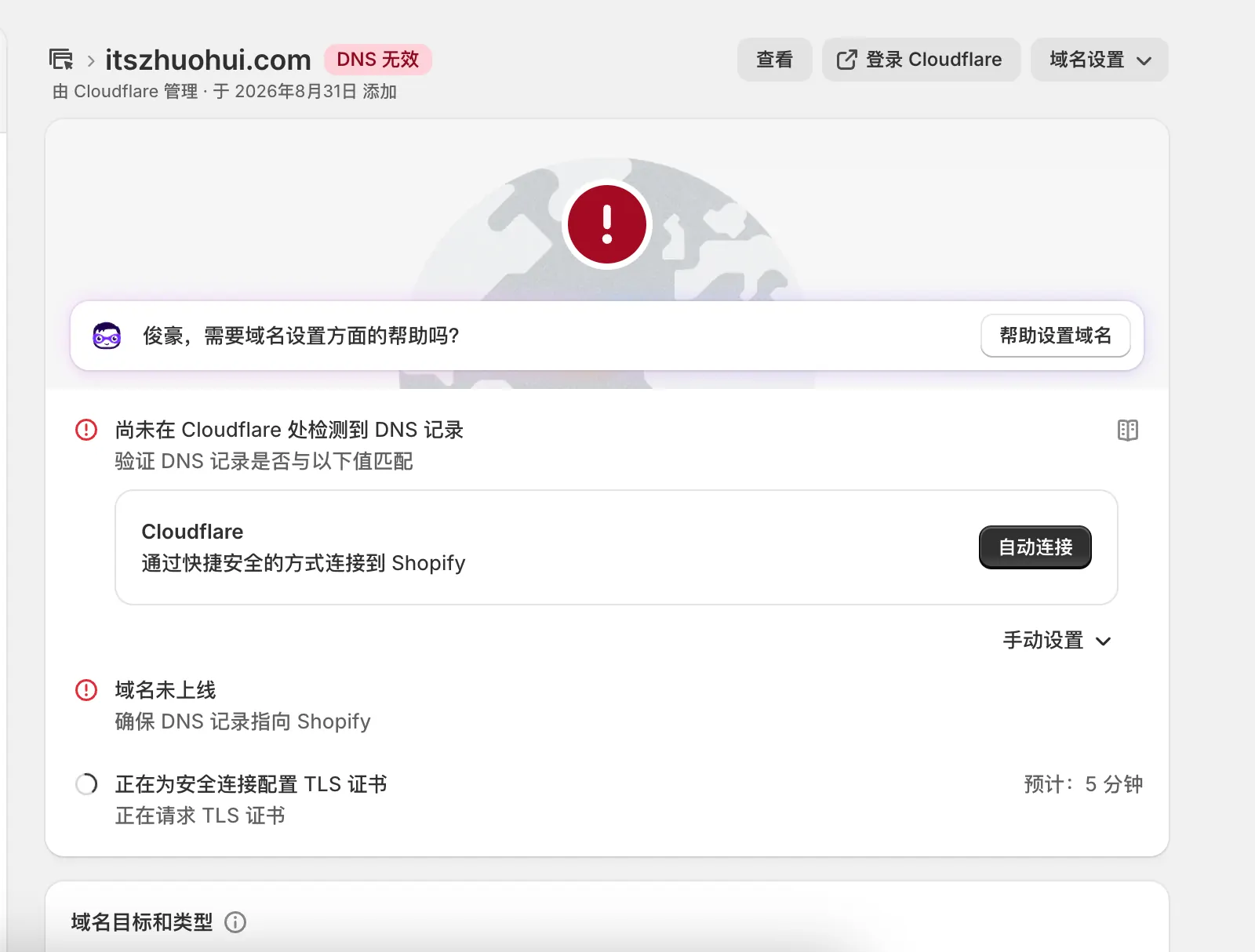Click the text 通过快捷安全的方式连接到 Shopify
The width and height of the screenshot is (1255, 952).
(x=304, y=563)
